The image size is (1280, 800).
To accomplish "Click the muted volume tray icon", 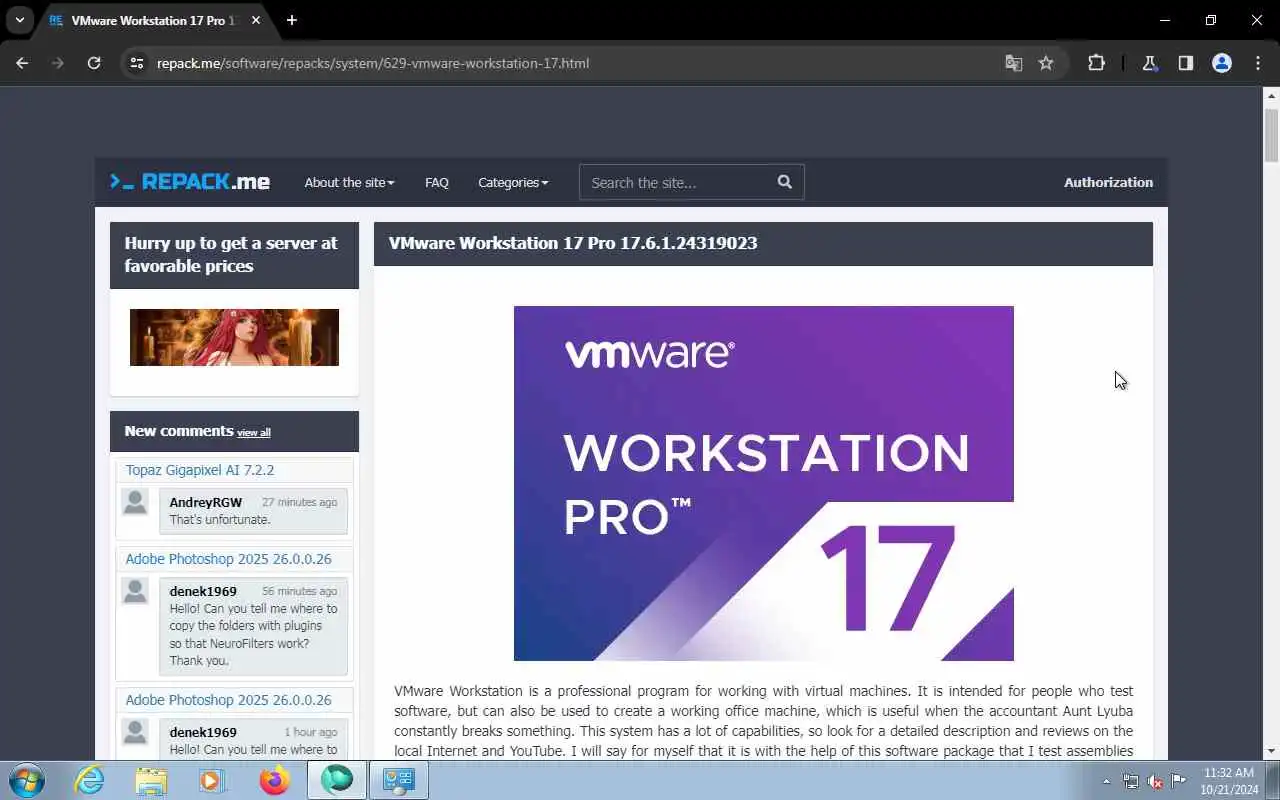I will (1155, 781).
